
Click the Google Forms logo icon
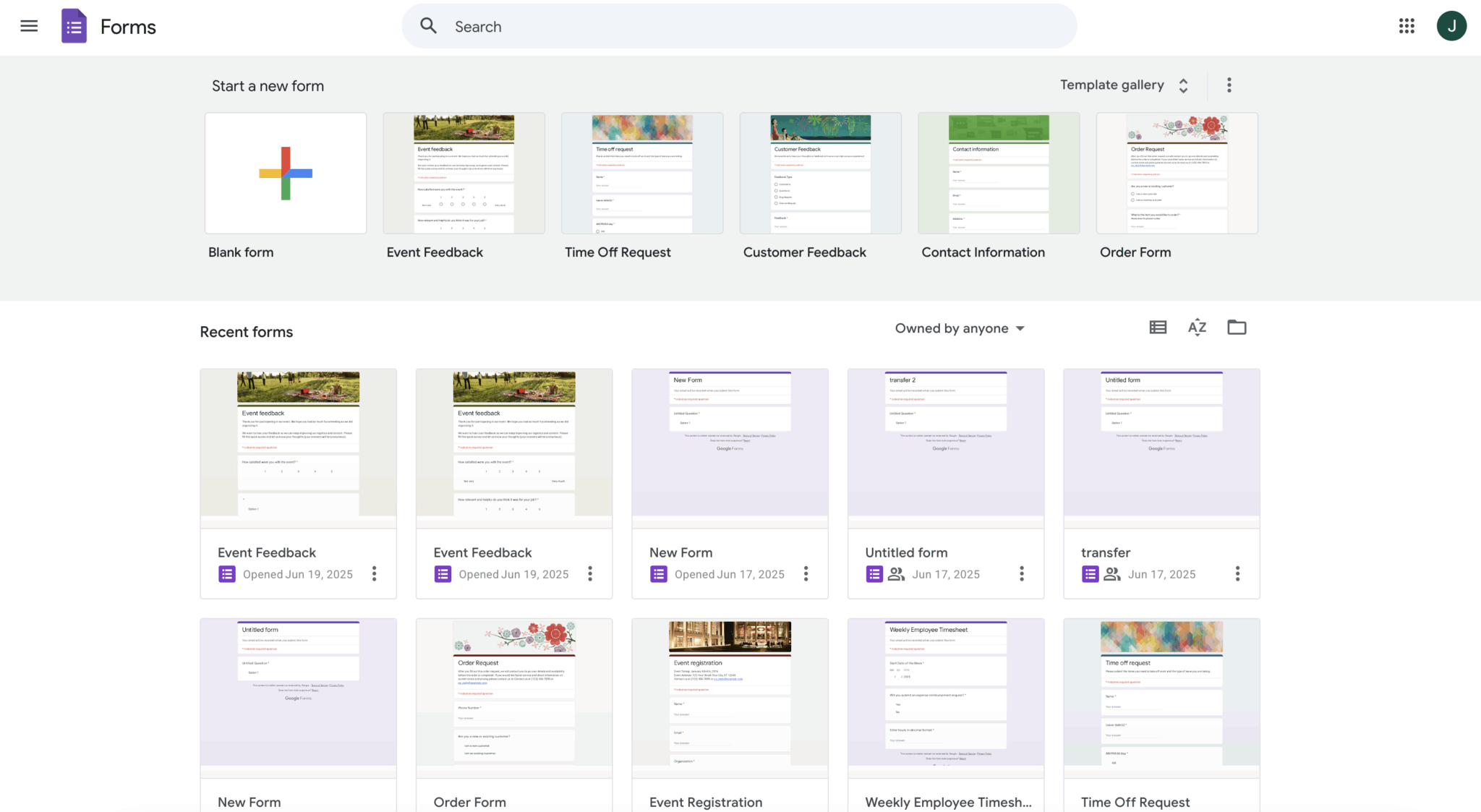[x=73, y=26]
